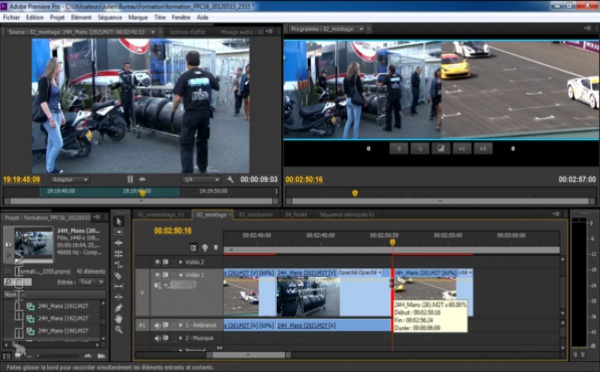Click the -1 trim backward button

pos(419,148)
